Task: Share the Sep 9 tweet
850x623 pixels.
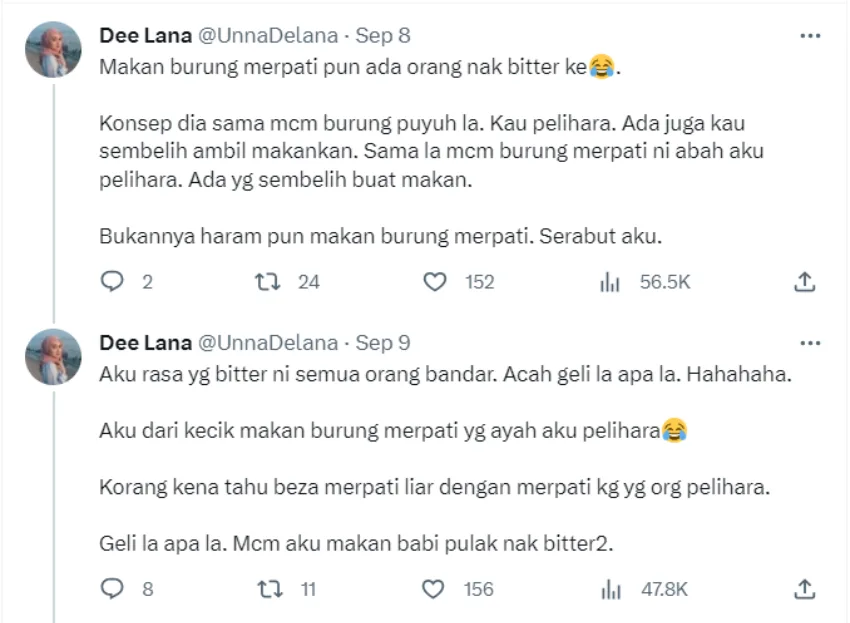Action: pos(804,589)
